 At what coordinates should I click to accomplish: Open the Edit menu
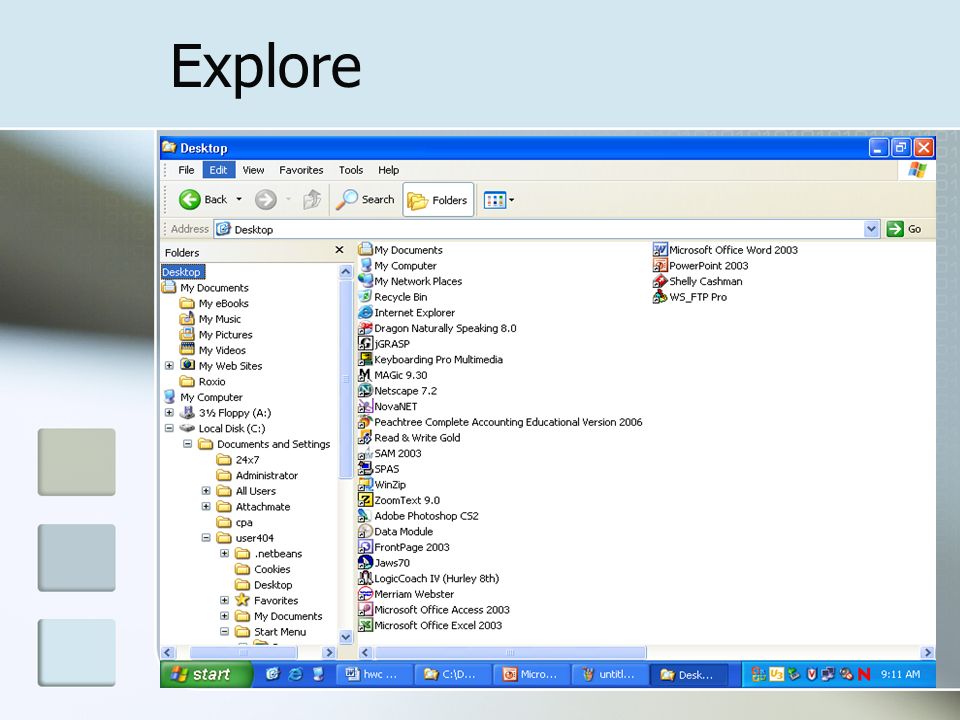219,170
